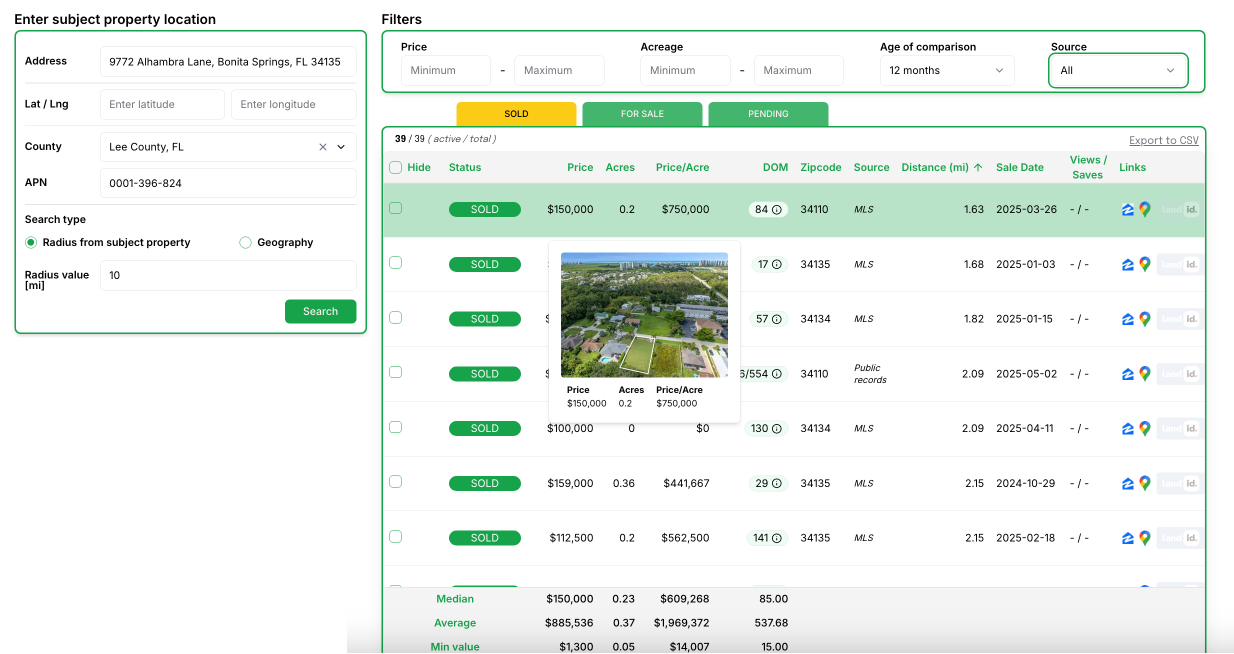Open Zillow link for 2024-10-29 sale row
1234x654 pixels.
1128,483
